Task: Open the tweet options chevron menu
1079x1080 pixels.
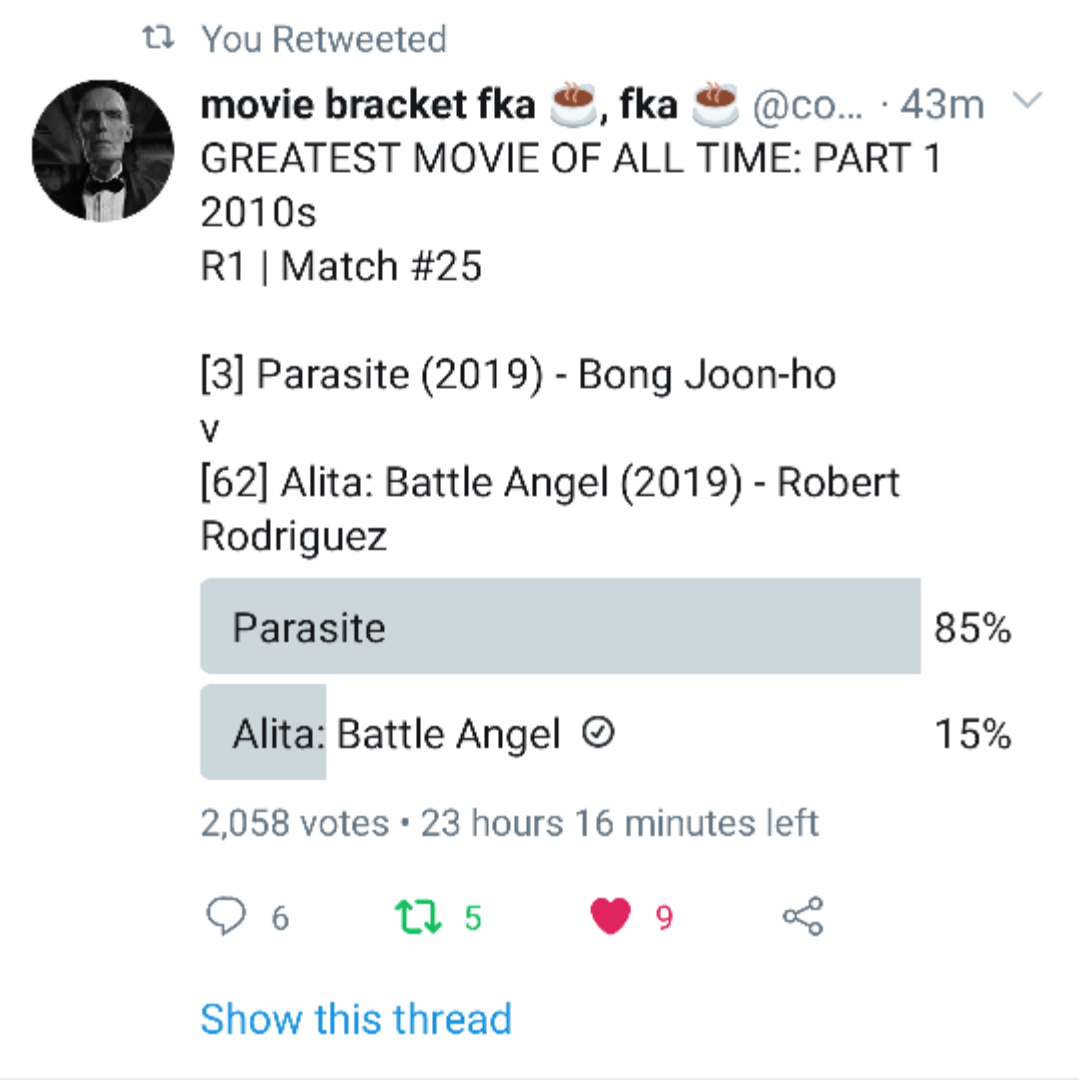Action: click(x=1028, y=101)
